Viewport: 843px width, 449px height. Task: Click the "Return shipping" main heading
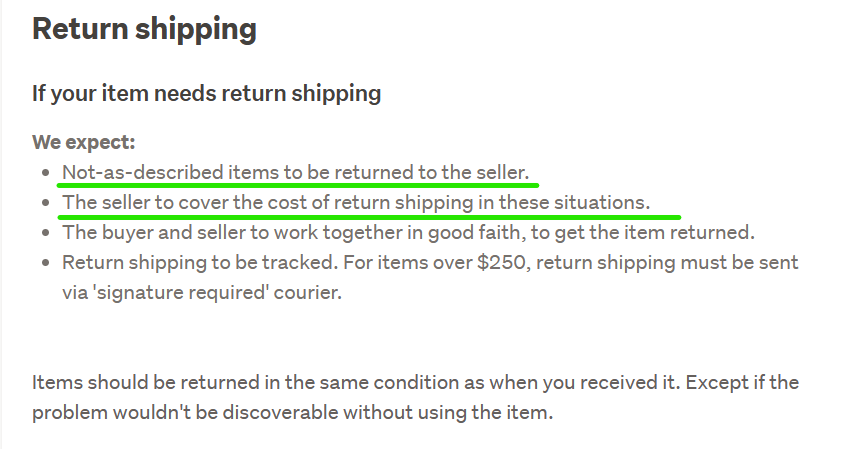pos(144,29)
